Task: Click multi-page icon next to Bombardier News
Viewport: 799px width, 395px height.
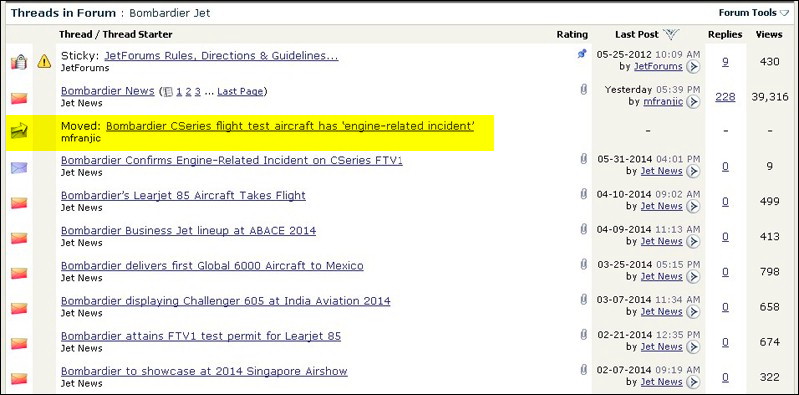Action: [168, 92]
